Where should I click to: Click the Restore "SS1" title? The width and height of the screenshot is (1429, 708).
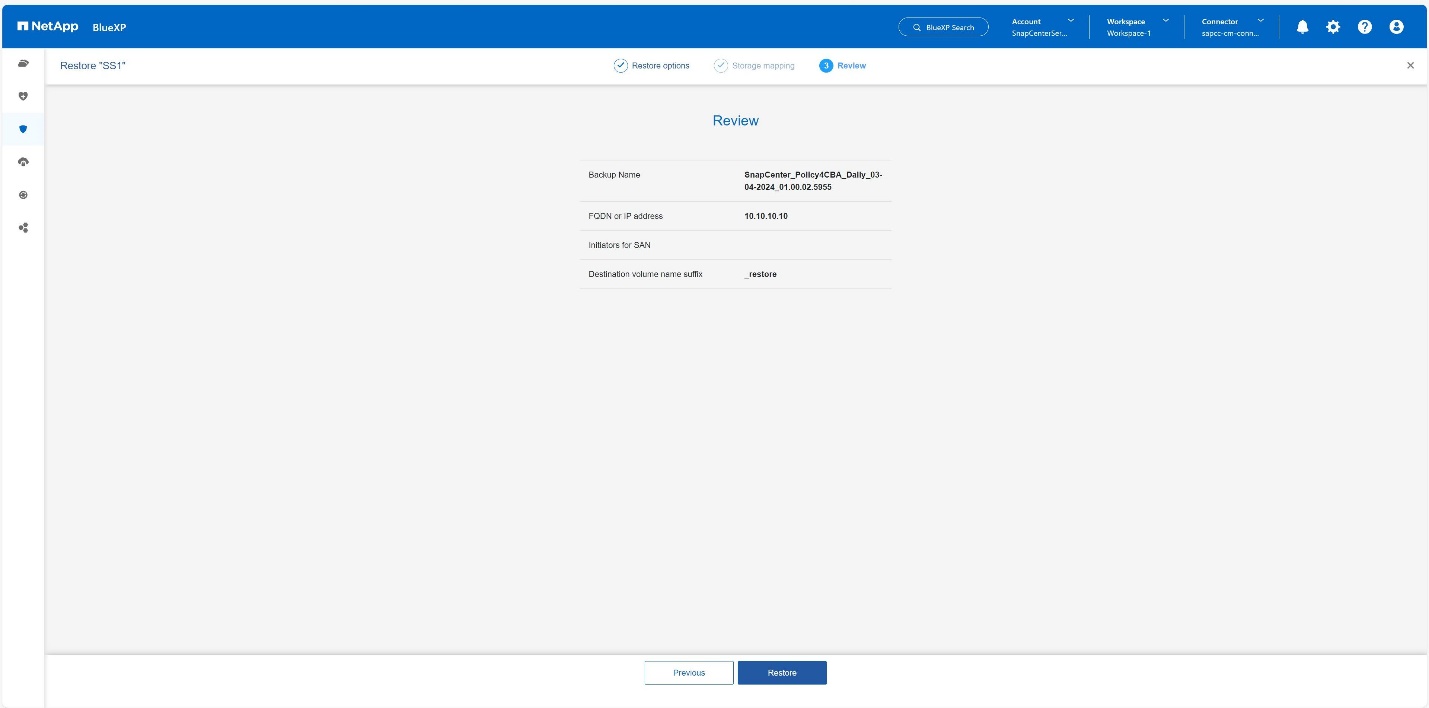pyautogui.click(x=93, y=66)
